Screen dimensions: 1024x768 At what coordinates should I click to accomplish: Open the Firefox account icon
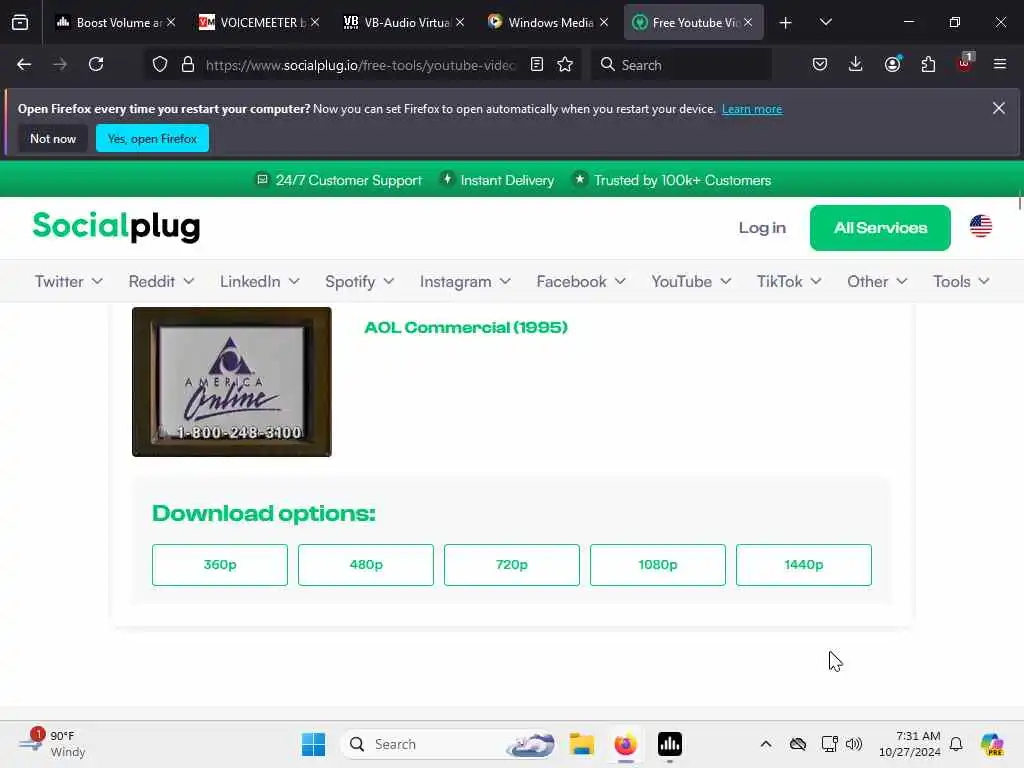coord(892,64)
